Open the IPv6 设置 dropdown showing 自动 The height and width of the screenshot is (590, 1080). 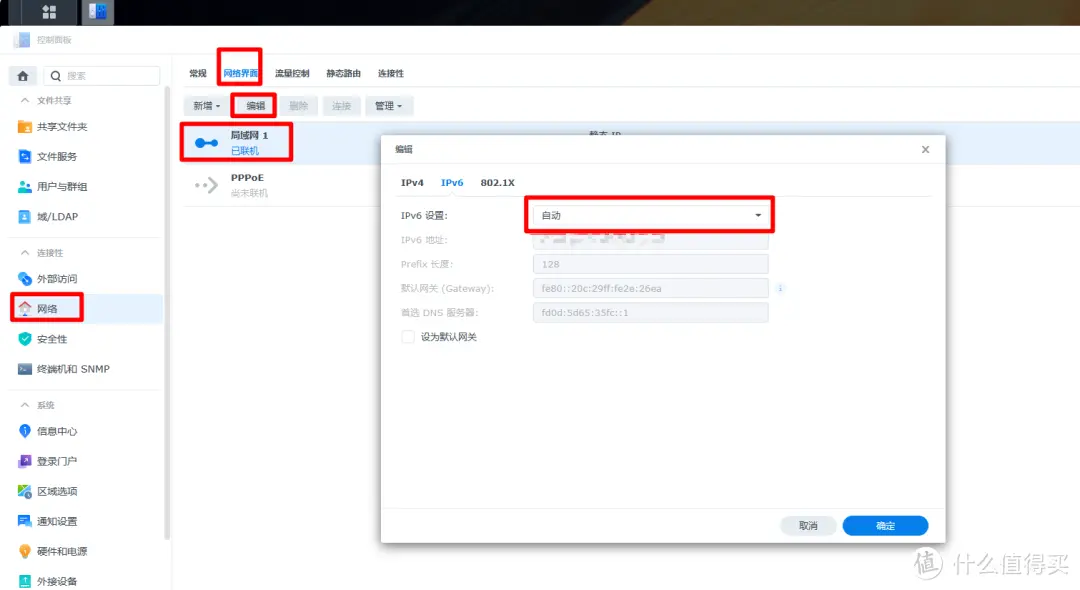pyautogui.click(x=649, y=213)
